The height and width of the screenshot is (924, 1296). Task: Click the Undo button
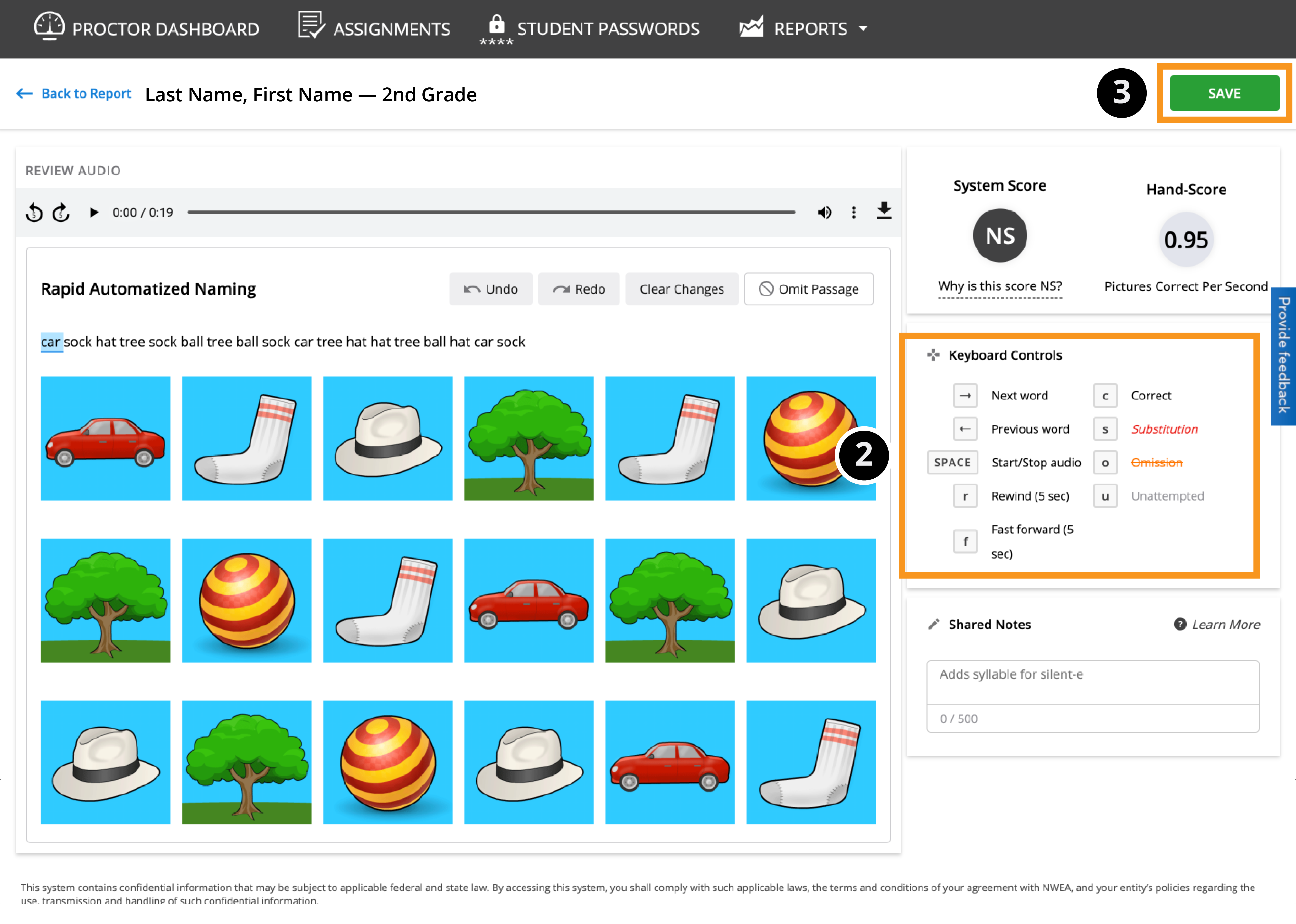[491, 289]
